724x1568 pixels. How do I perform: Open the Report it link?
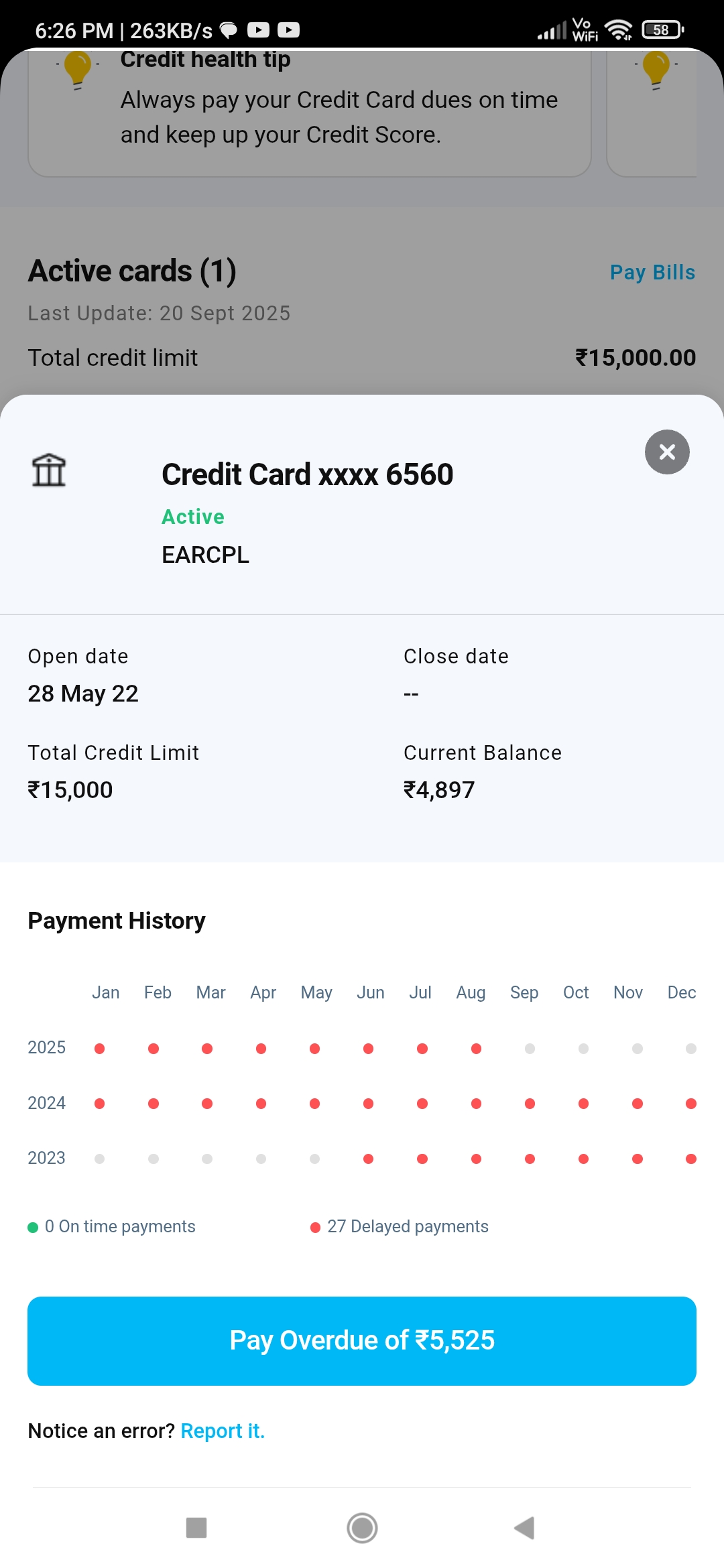click(223, 1431)
